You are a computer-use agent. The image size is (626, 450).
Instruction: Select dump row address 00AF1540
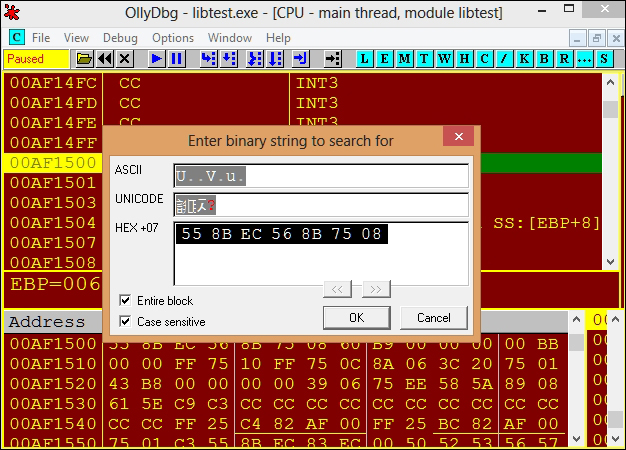[53, 424]
